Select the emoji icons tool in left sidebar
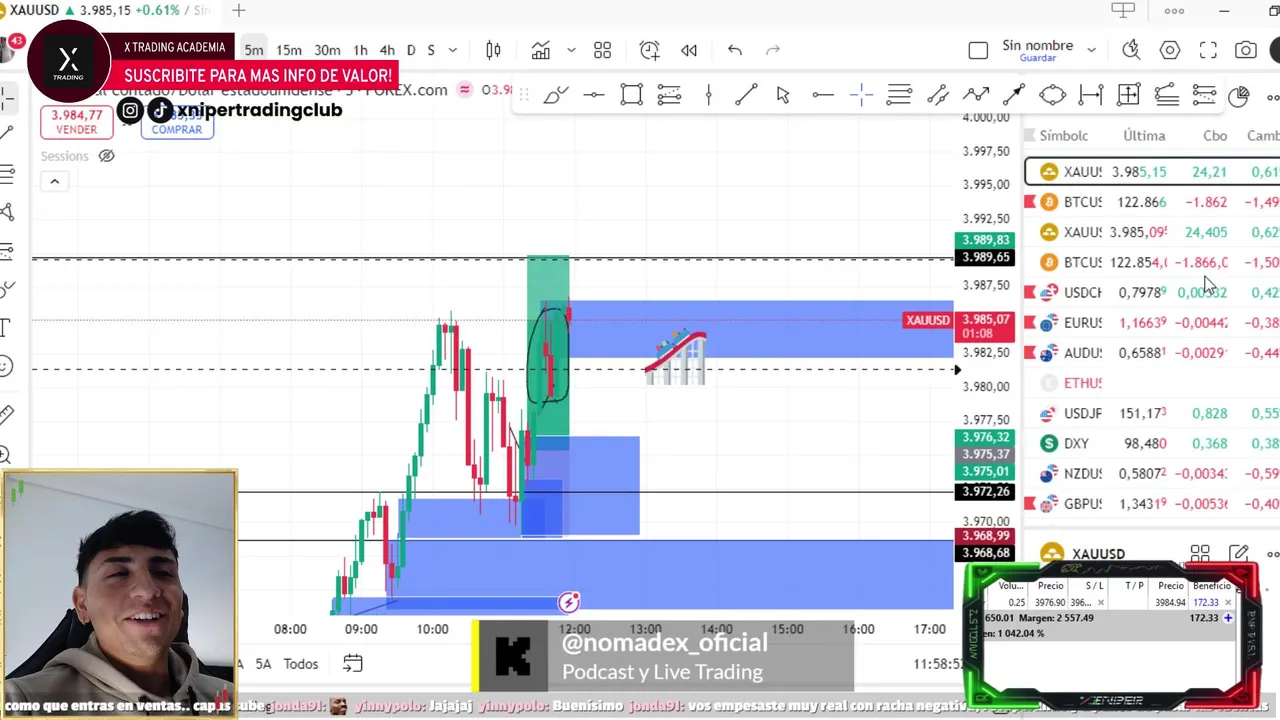The width and height of the screenshot is (1280, 720). (x=6, y=367)
